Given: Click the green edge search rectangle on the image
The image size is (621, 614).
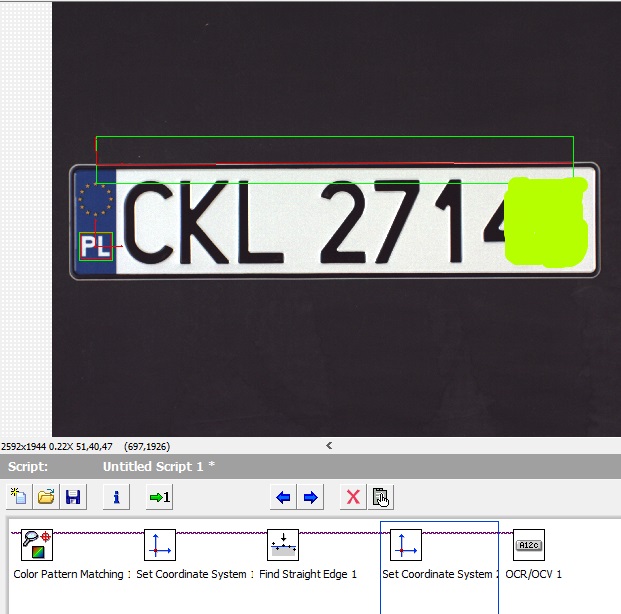Looking at the screenshot, I should click(x=335, y=160).
